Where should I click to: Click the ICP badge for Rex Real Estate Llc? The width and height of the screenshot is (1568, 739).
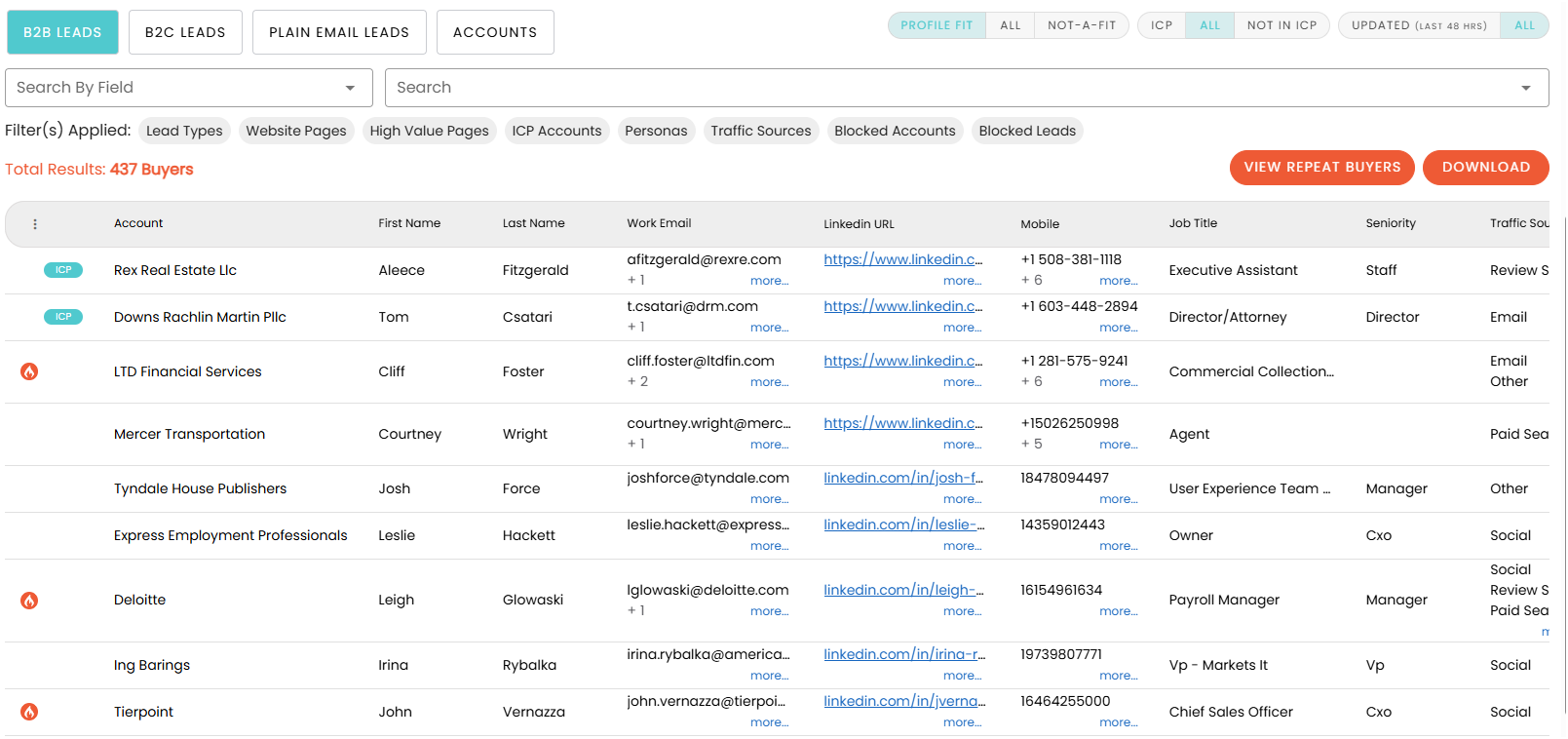(x=63, y=270)
